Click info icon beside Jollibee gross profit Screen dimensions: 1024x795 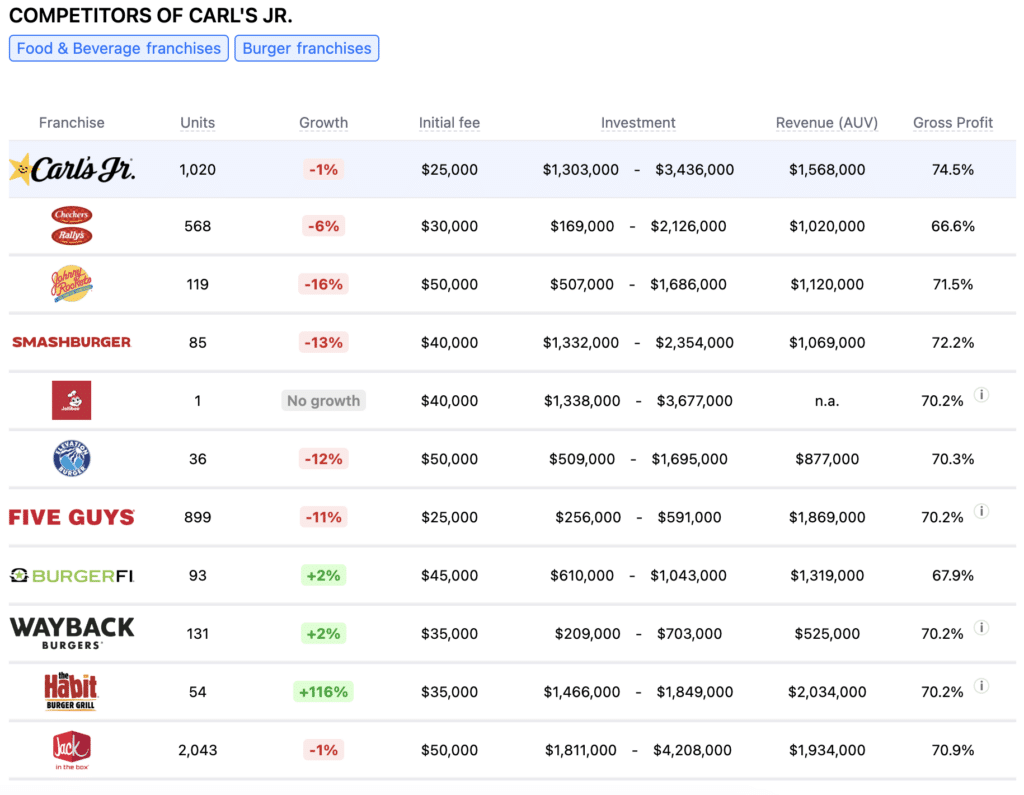pyautogui.click(x=981, y=394)
